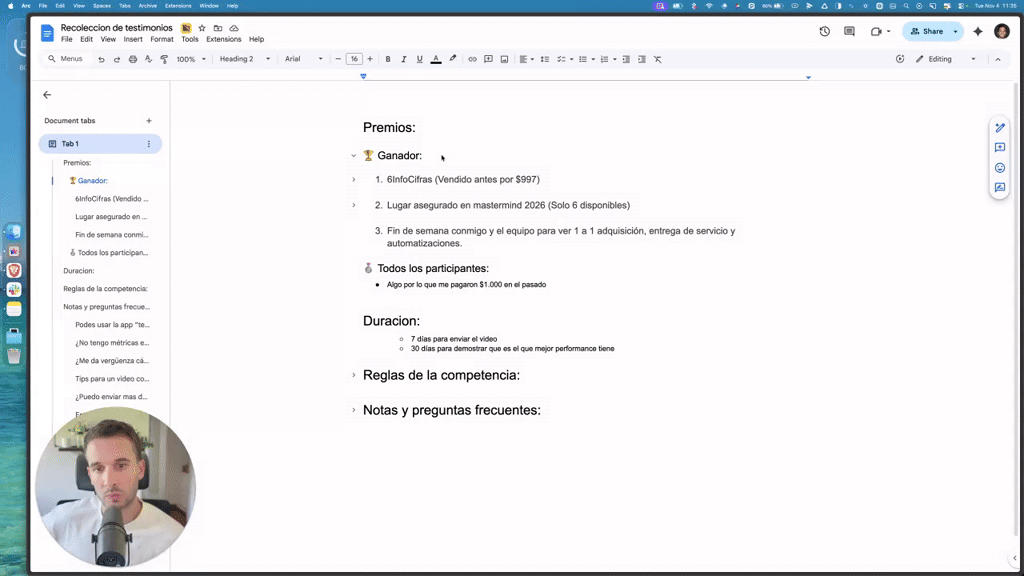Open the Format menu
1024x576 pixels.
pos(162,39)
